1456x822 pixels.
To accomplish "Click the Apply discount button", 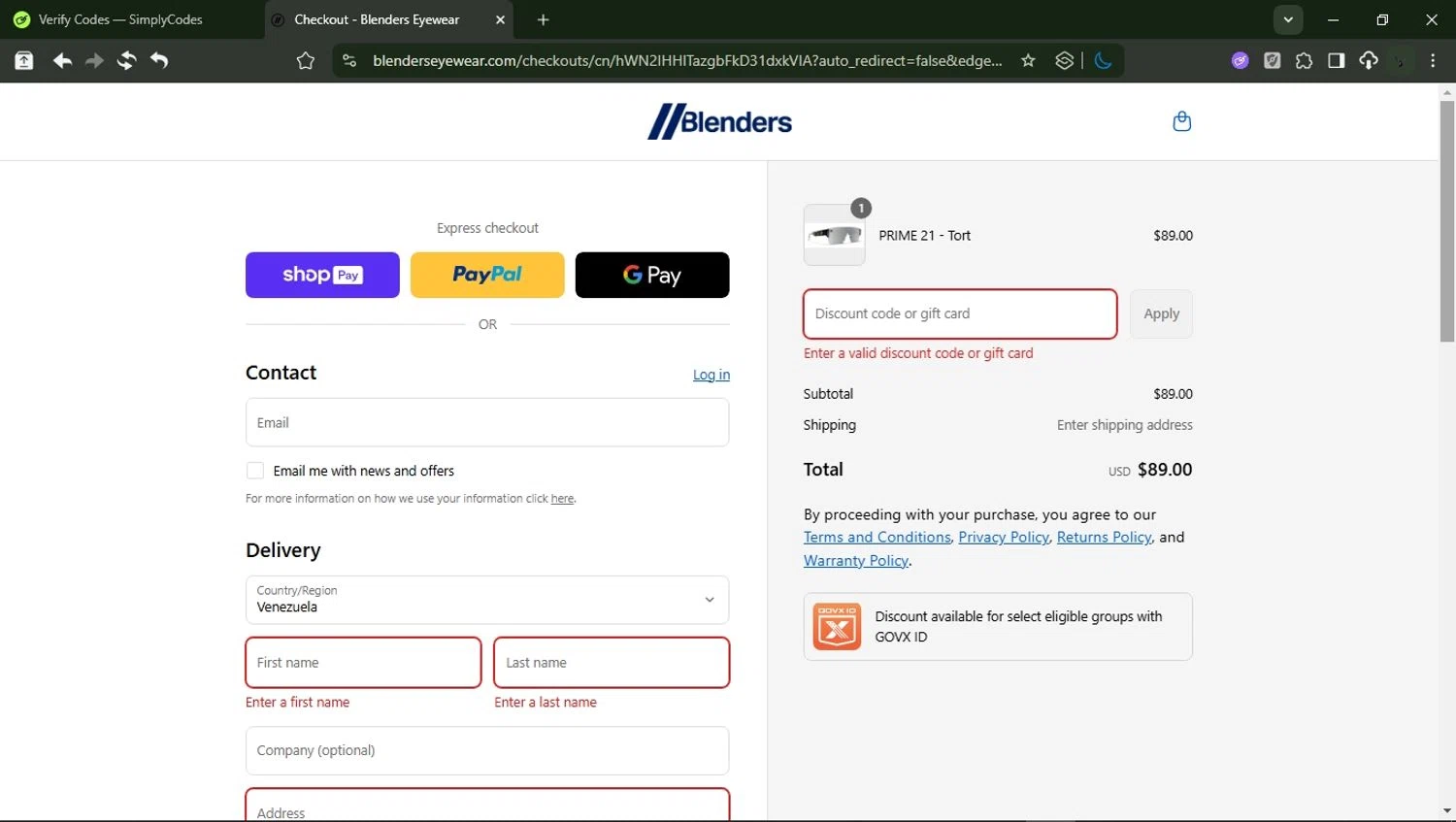I will pyautogui.click(x=1161, y=313).
